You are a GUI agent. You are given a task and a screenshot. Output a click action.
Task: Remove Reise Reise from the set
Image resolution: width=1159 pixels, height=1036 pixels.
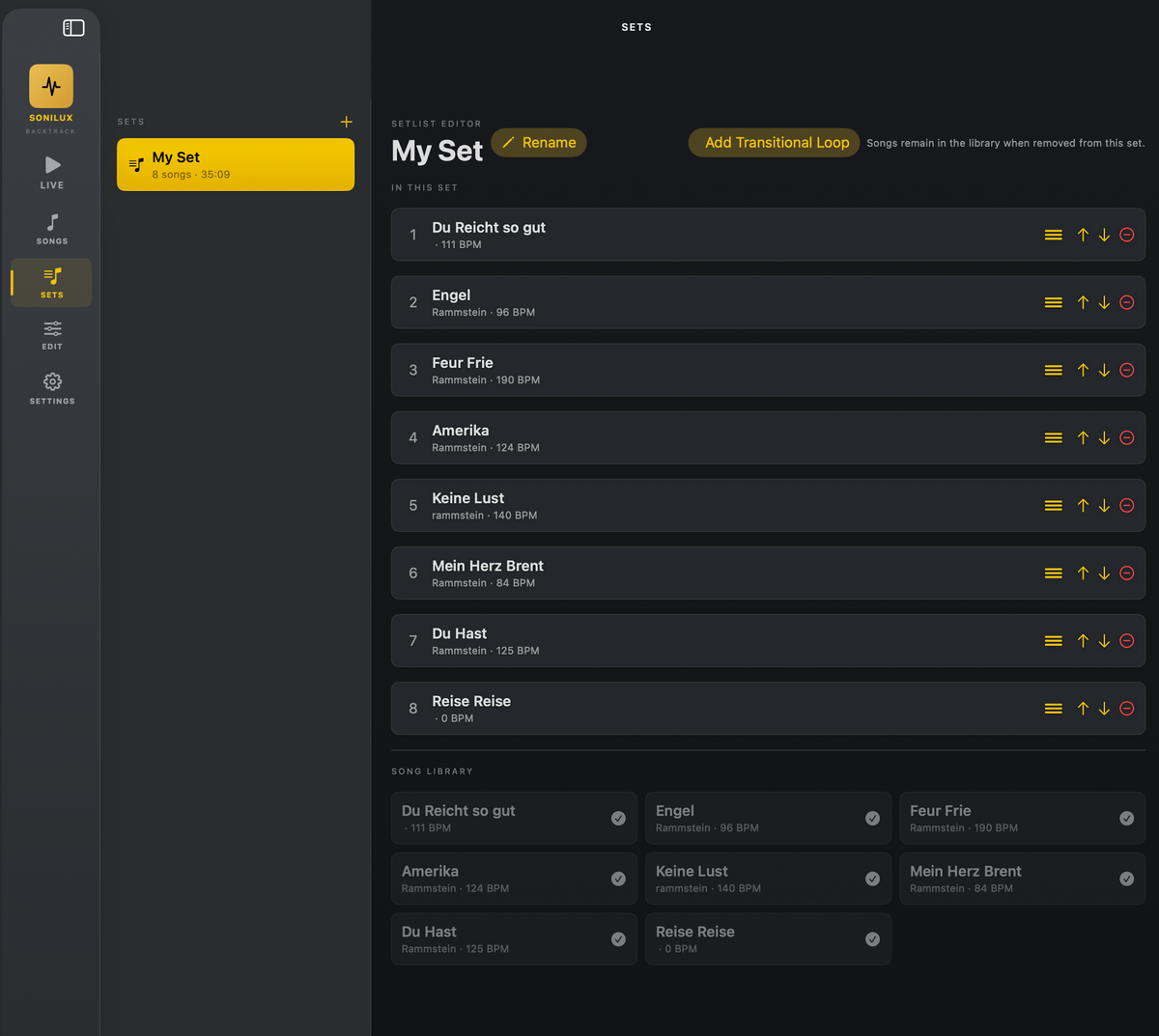(1126, 708)
